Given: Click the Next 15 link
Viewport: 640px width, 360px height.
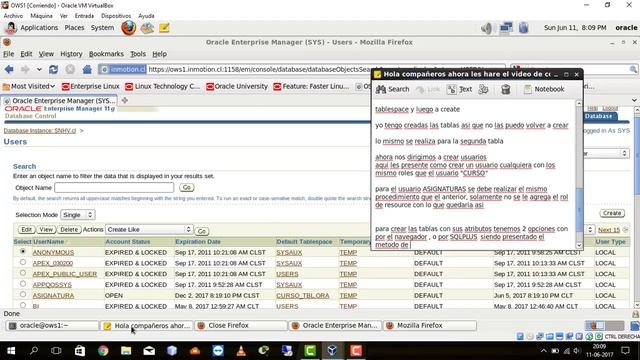Looking at the screenshot, I should [x=609, y=230].
